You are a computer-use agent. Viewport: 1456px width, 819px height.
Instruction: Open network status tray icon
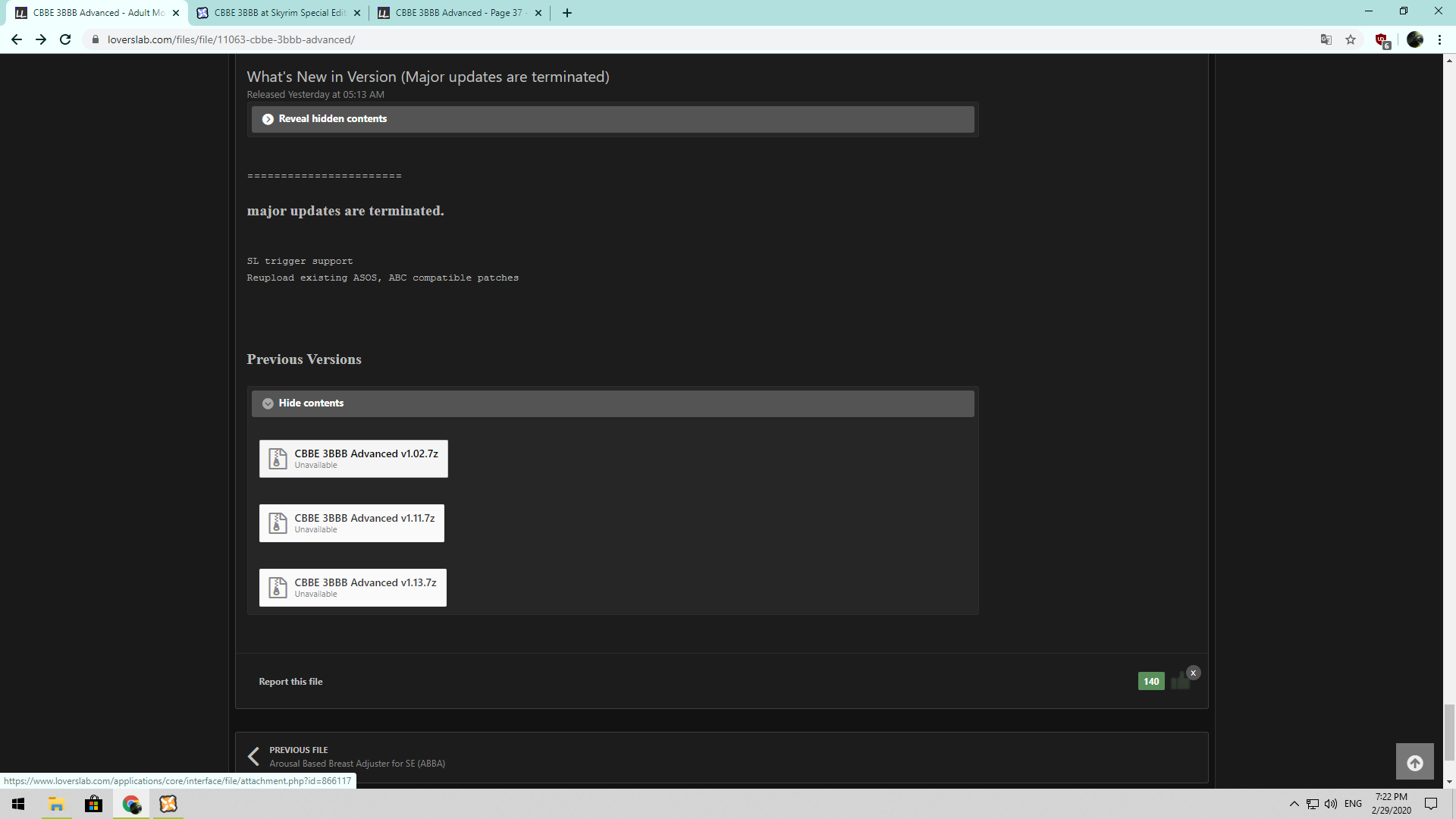[x=1313, y=804]
